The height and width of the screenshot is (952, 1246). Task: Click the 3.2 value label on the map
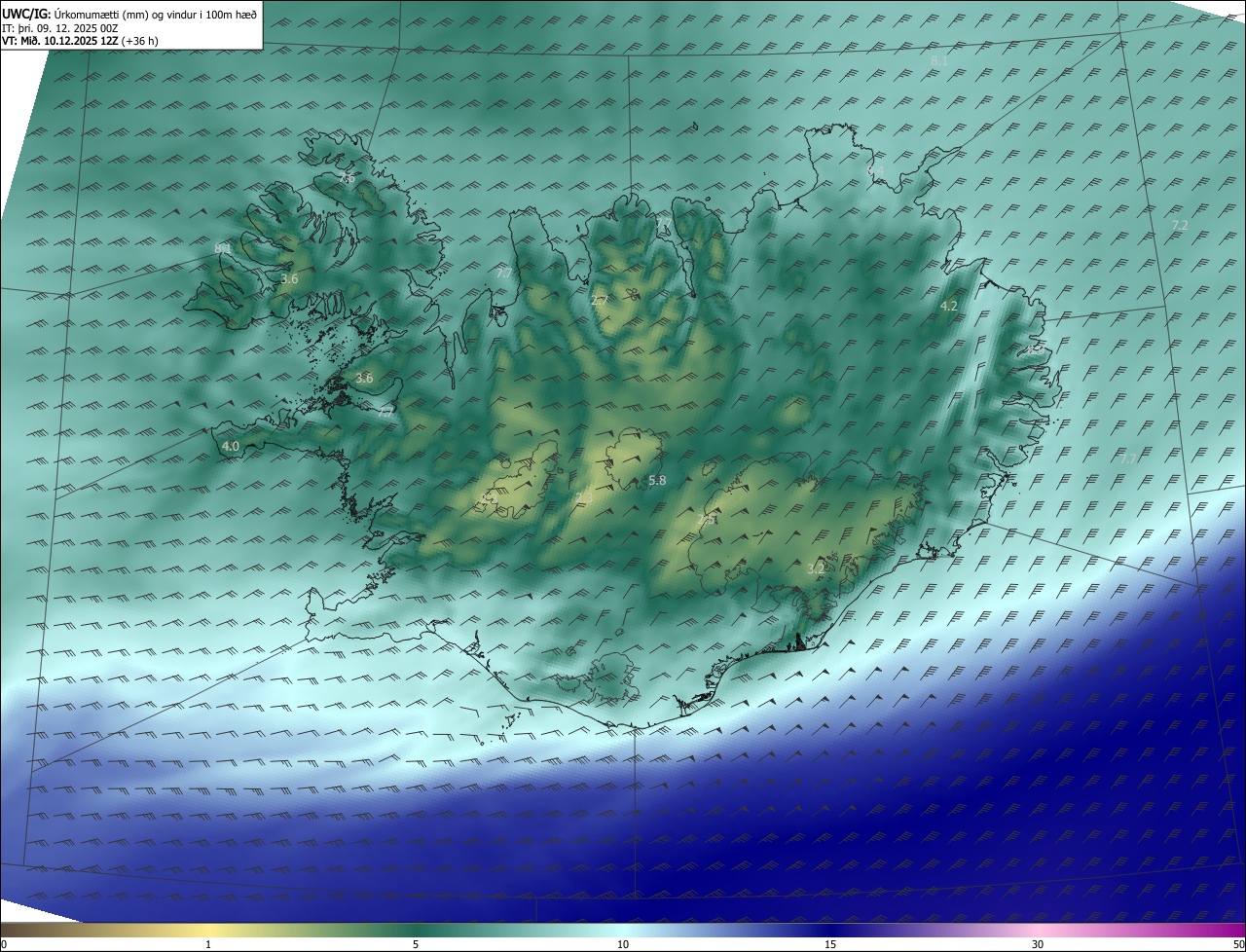(816, 568)
